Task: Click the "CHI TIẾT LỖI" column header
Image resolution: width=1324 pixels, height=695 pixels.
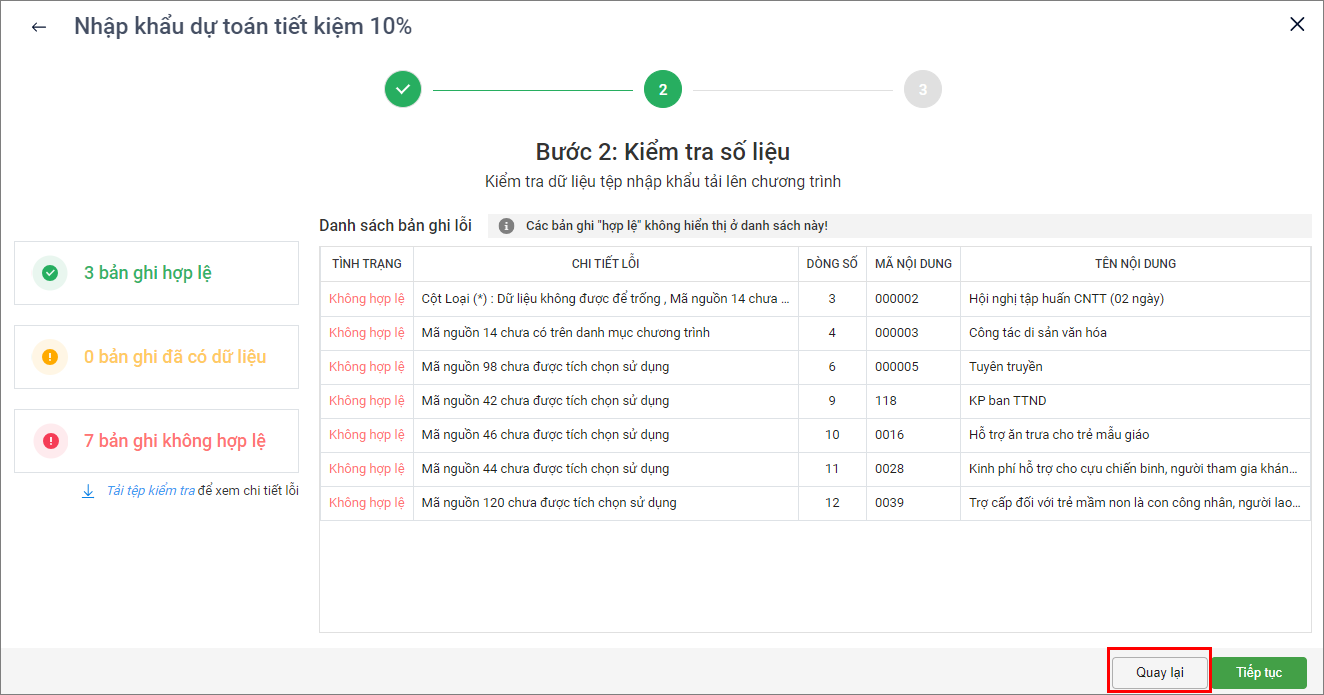Action: point(605,264)
